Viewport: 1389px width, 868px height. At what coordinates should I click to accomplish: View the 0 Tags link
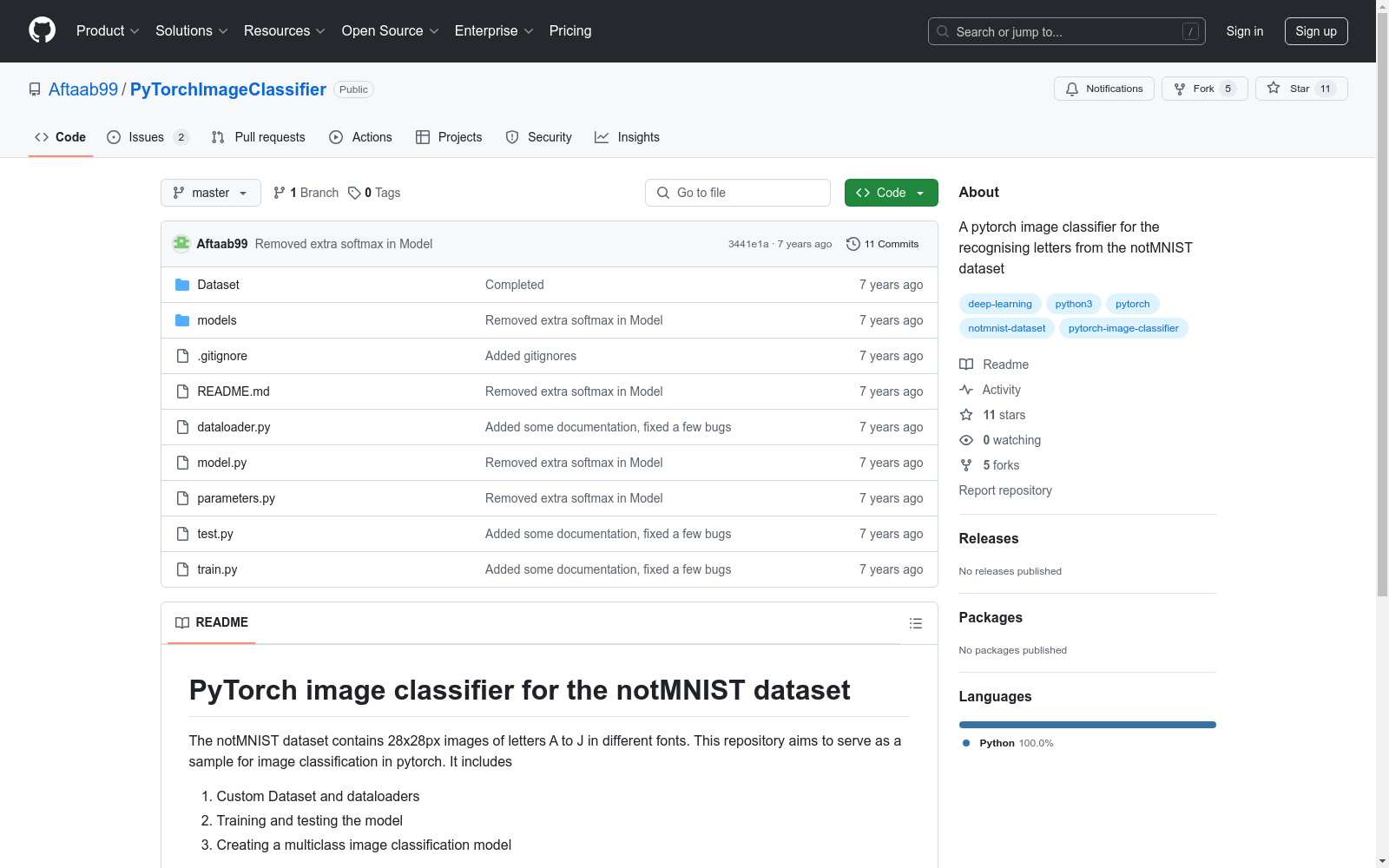374,193
